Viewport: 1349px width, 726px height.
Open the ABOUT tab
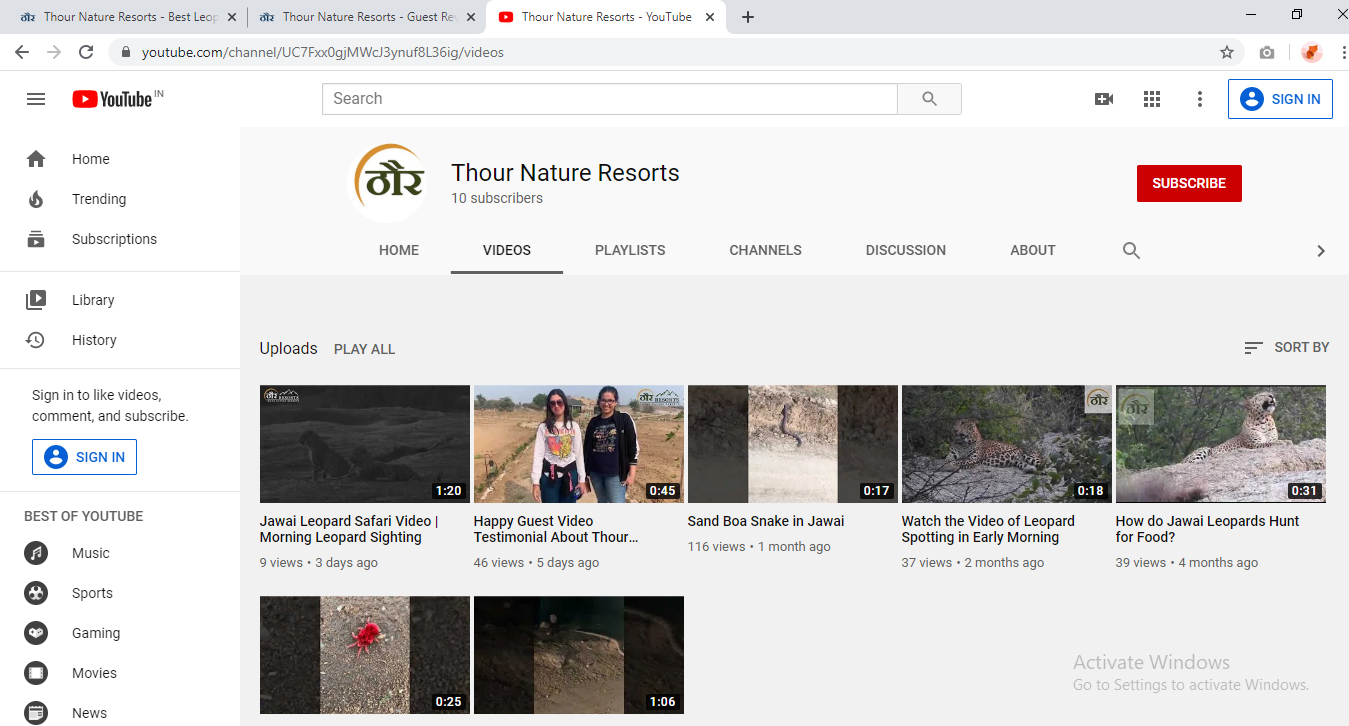click(1033, 250)
